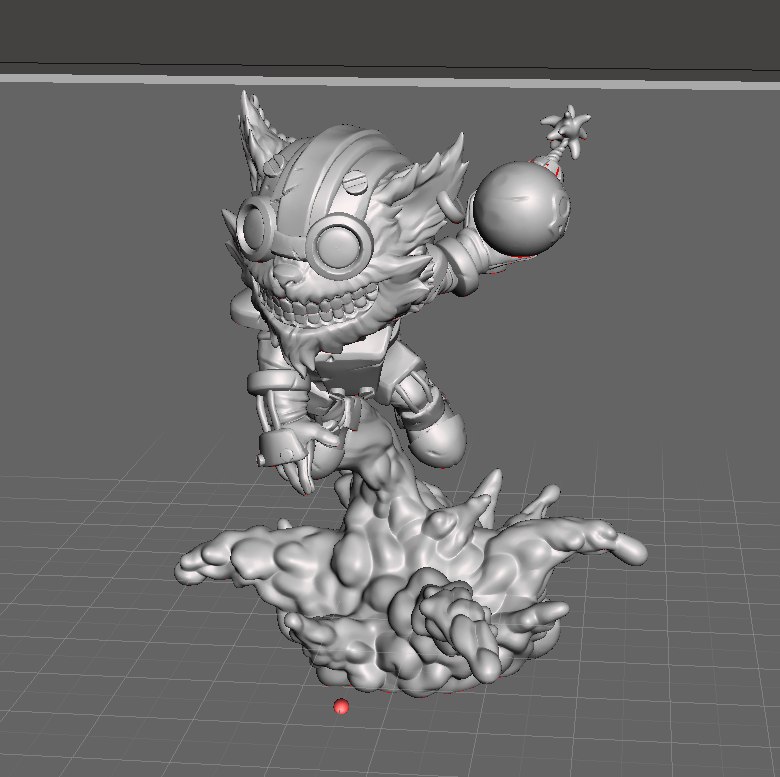Click the small red sphere marker

coord(341,706)
